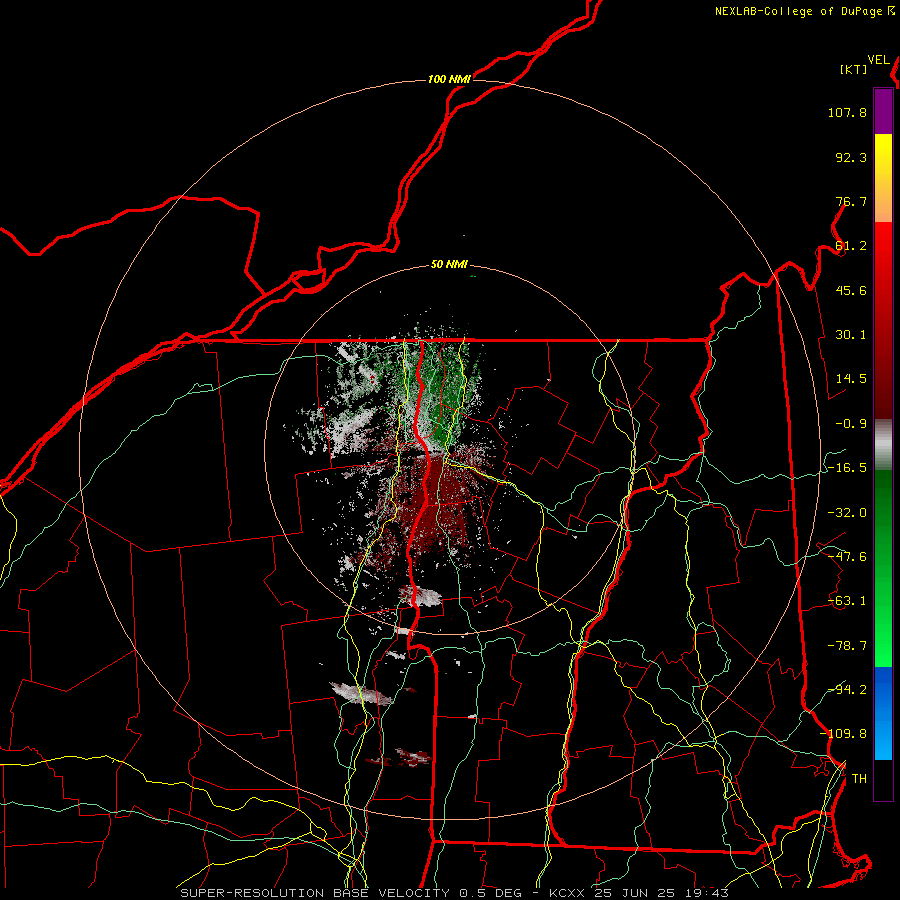This screenshot has width=900, height=900.
Task: Click the purple segment of the velocity color bar
Action: 883,112
